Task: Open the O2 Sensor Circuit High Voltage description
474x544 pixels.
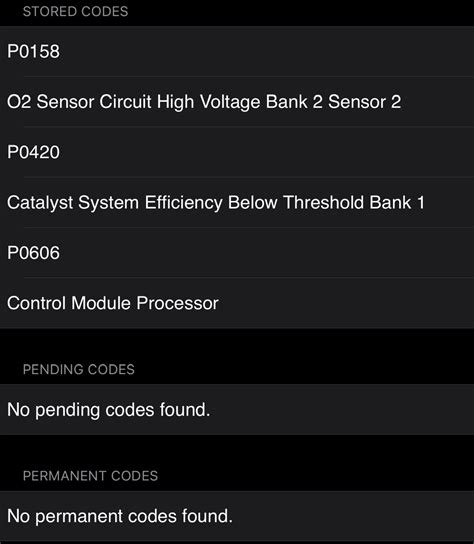Action: [237, 102]
